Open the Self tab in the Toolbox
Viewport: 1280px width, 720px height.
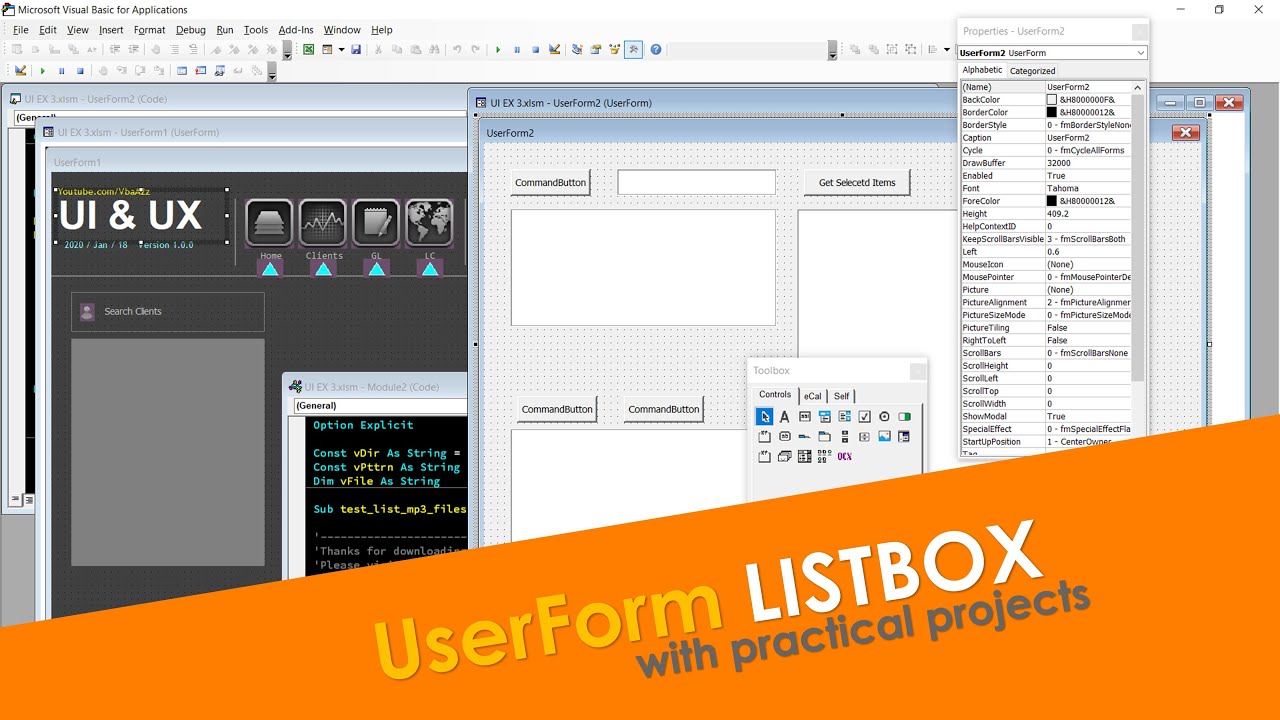842,396
